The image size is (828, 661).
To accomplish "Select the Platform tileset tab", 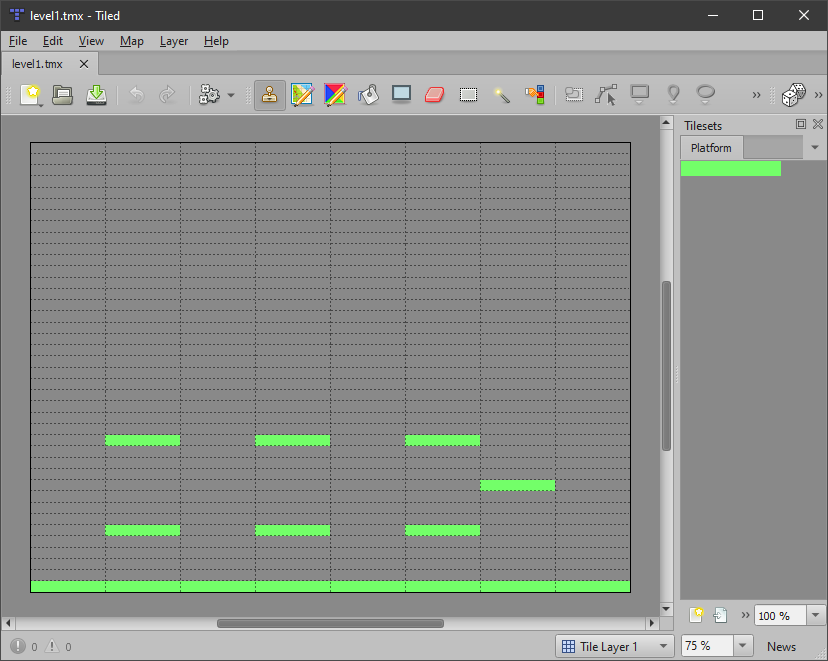I will pyautogui.click(x=711, y=148).
